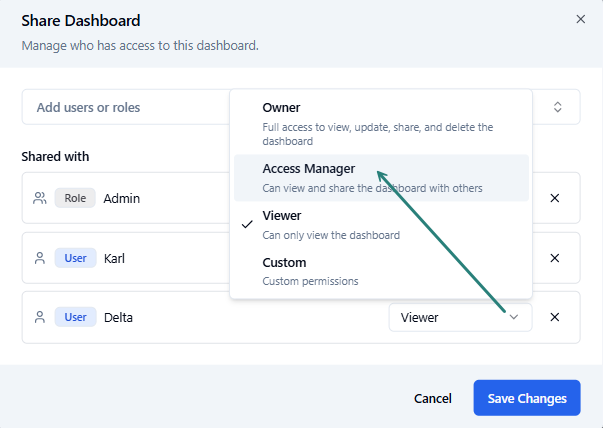Remove Delta from the shared list

[x=555, y=317]
